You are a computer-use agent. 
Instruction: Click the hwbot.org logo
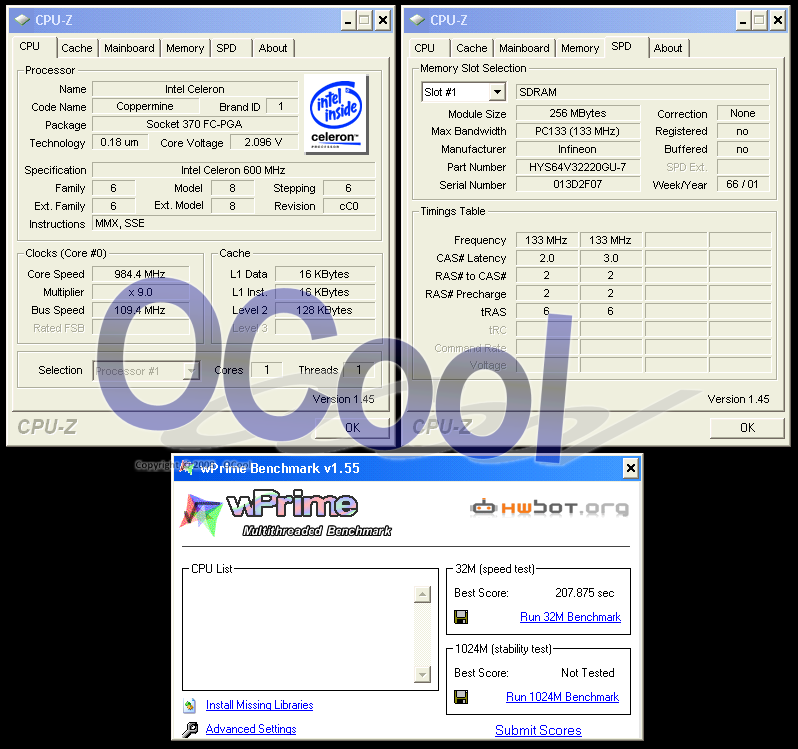click(550, 507)
